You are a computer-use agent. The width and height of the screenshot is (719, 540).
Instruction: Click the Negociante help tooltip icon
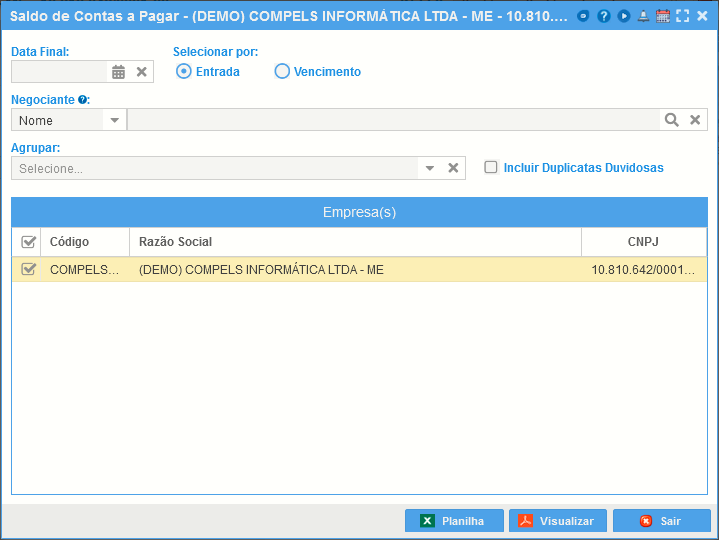[x=82, y=99]
